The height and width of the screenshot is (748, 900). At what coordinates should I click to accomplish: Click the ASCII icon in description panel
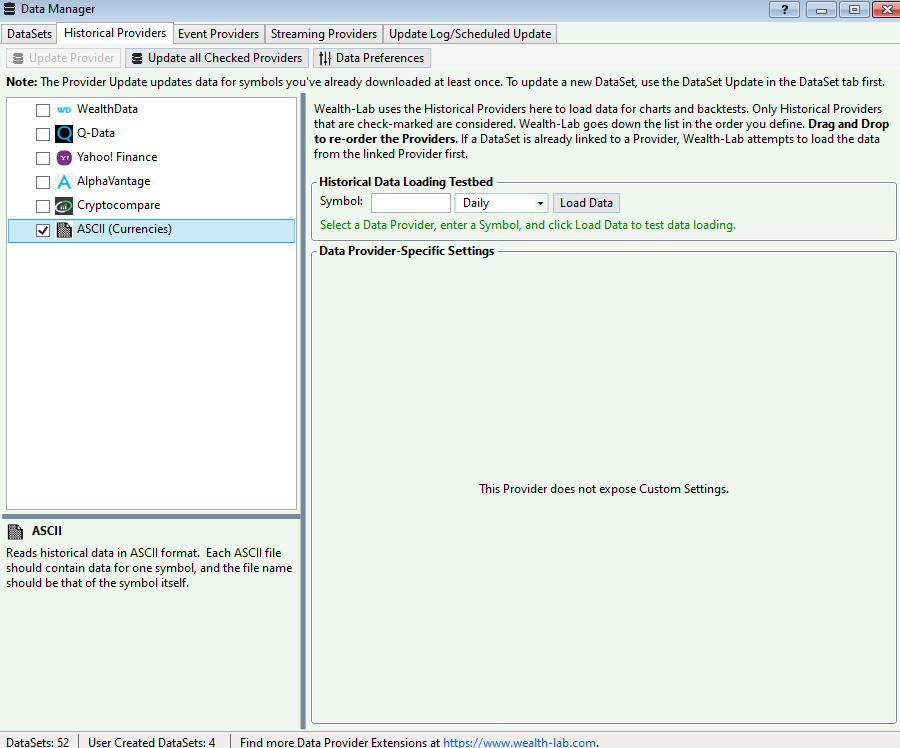15,532
